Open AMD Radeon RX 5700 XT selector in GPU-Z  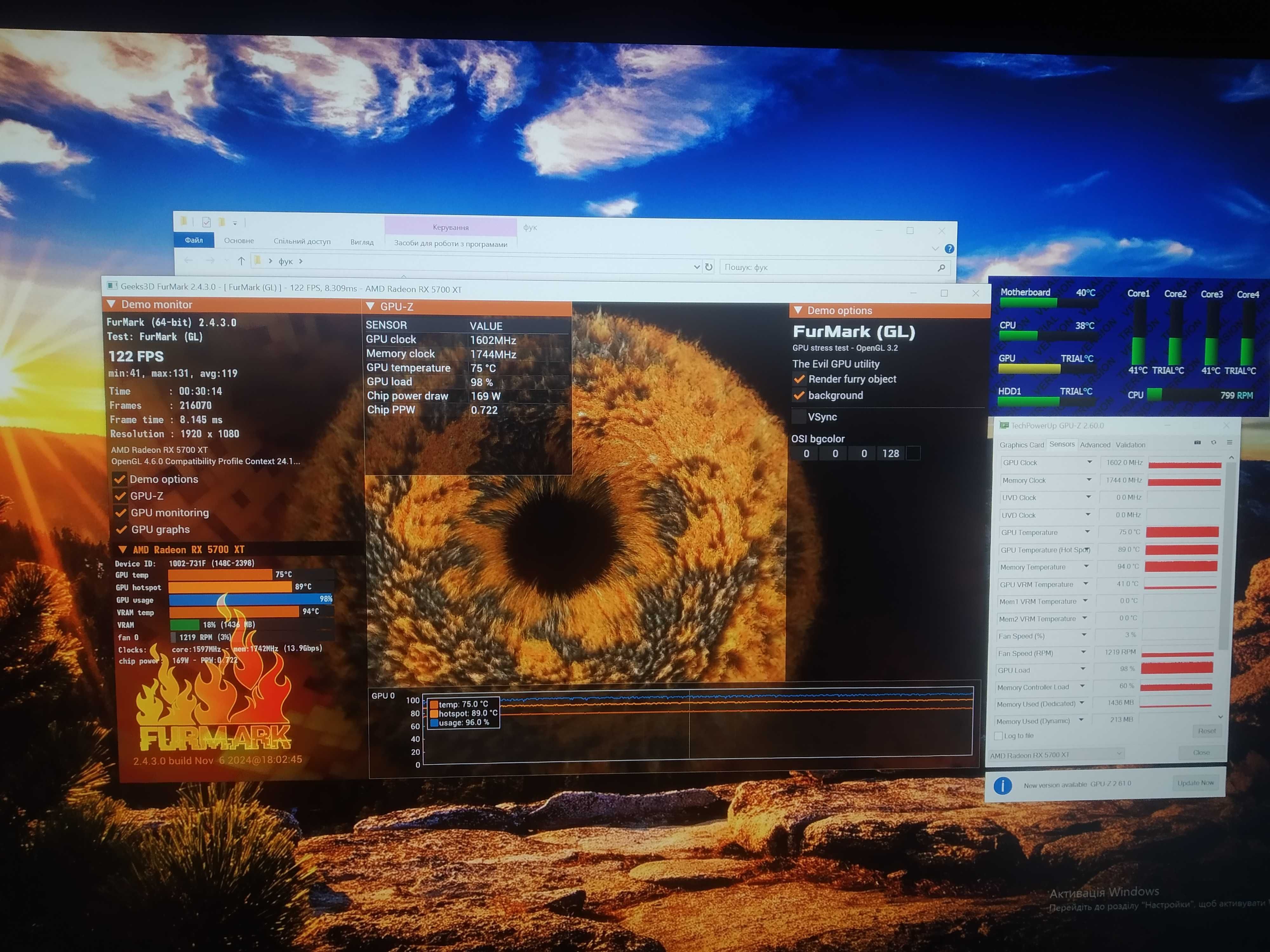(x=1056, y=755)
